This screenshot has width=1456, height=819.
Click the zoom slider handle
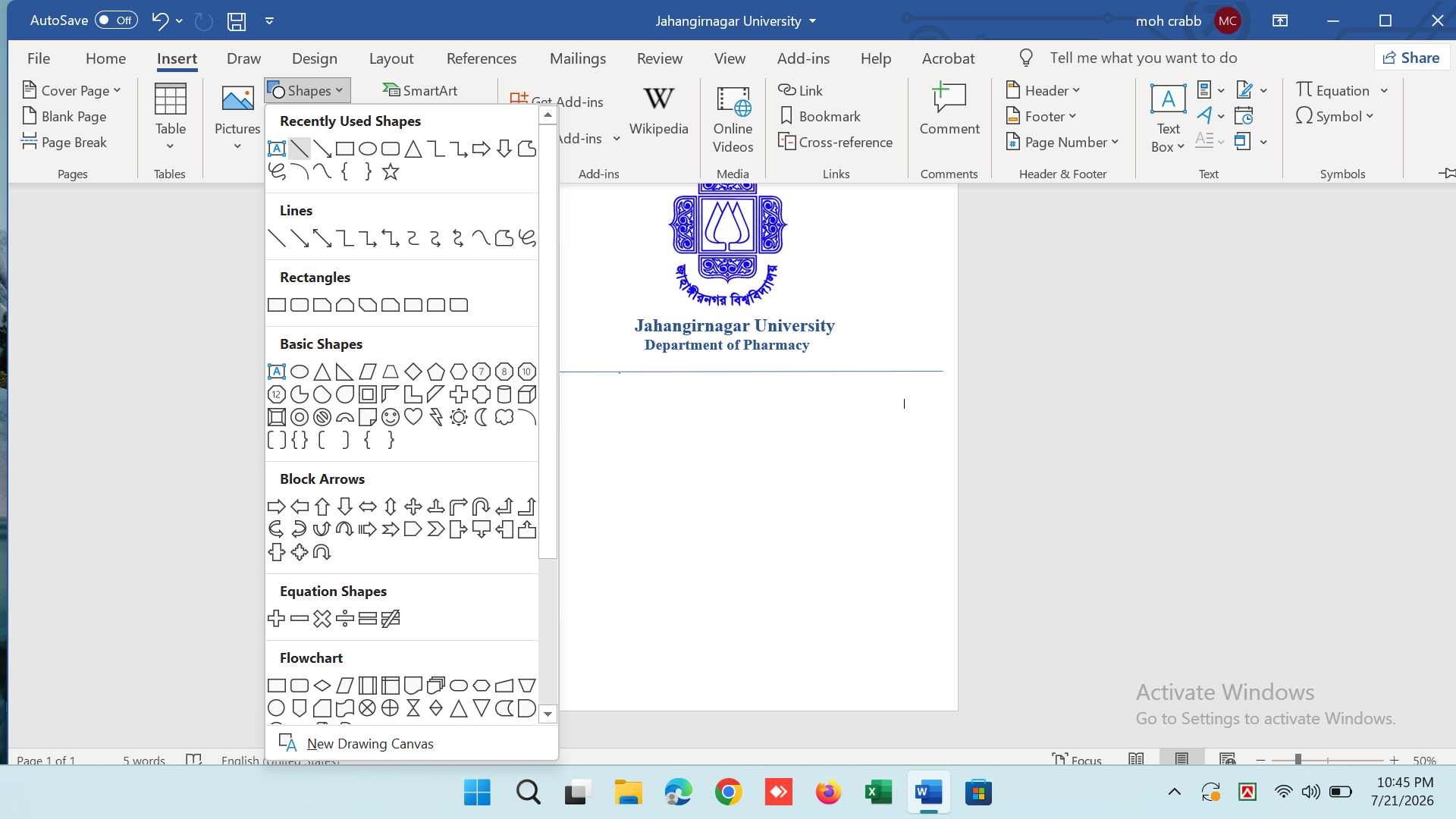point(1298,760)
